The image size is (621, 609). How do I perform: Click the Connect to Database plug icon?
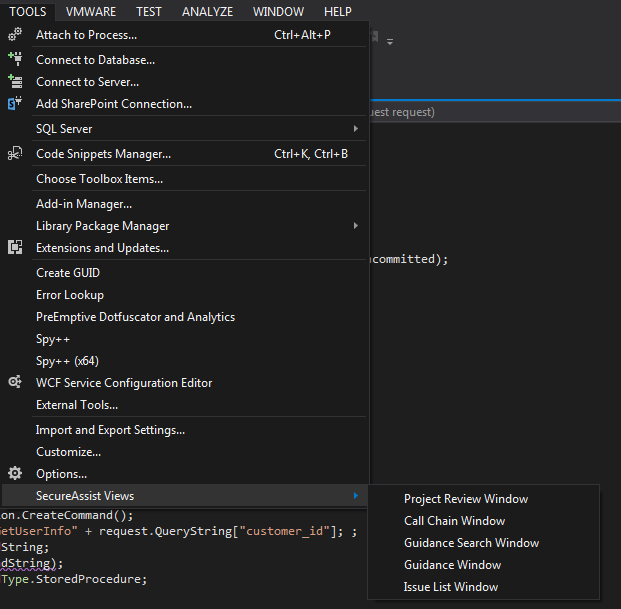(15, 59)
